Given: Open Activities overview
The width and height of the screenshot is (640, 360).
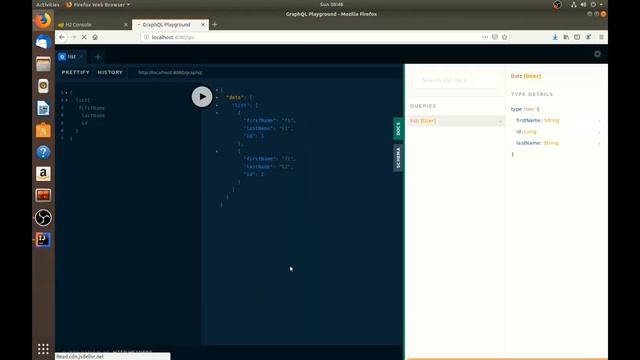Looking at the screenshot, I should point(48,4).
